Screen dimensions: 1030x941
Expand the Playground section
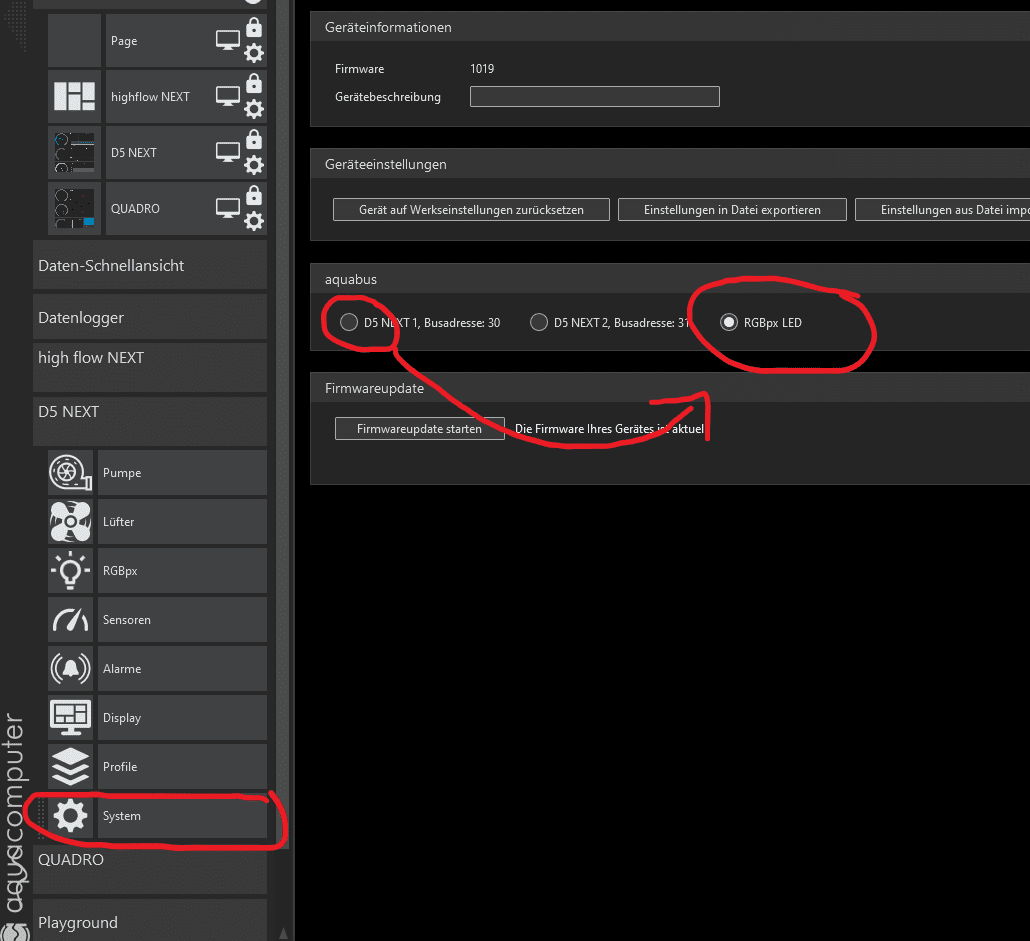pyautogui.click(x=150, y=921)
